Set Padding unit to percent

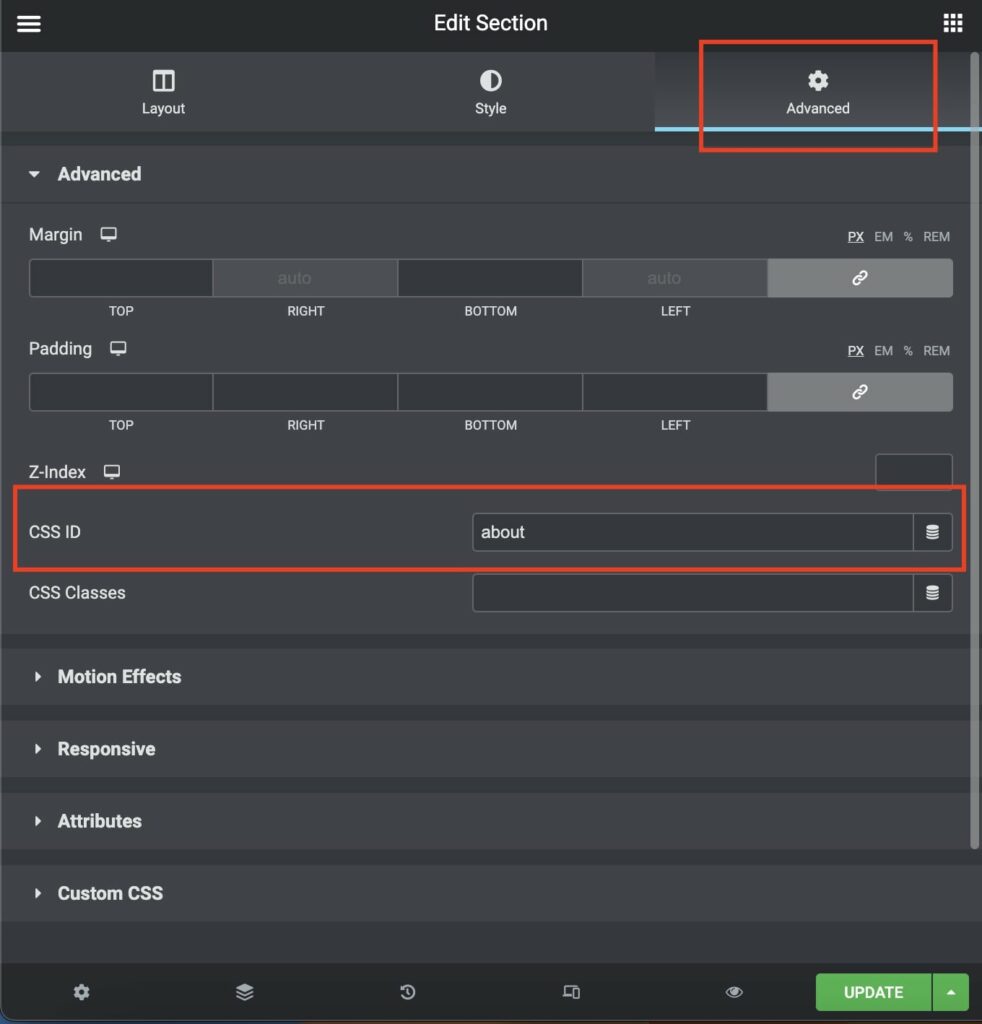908,351
